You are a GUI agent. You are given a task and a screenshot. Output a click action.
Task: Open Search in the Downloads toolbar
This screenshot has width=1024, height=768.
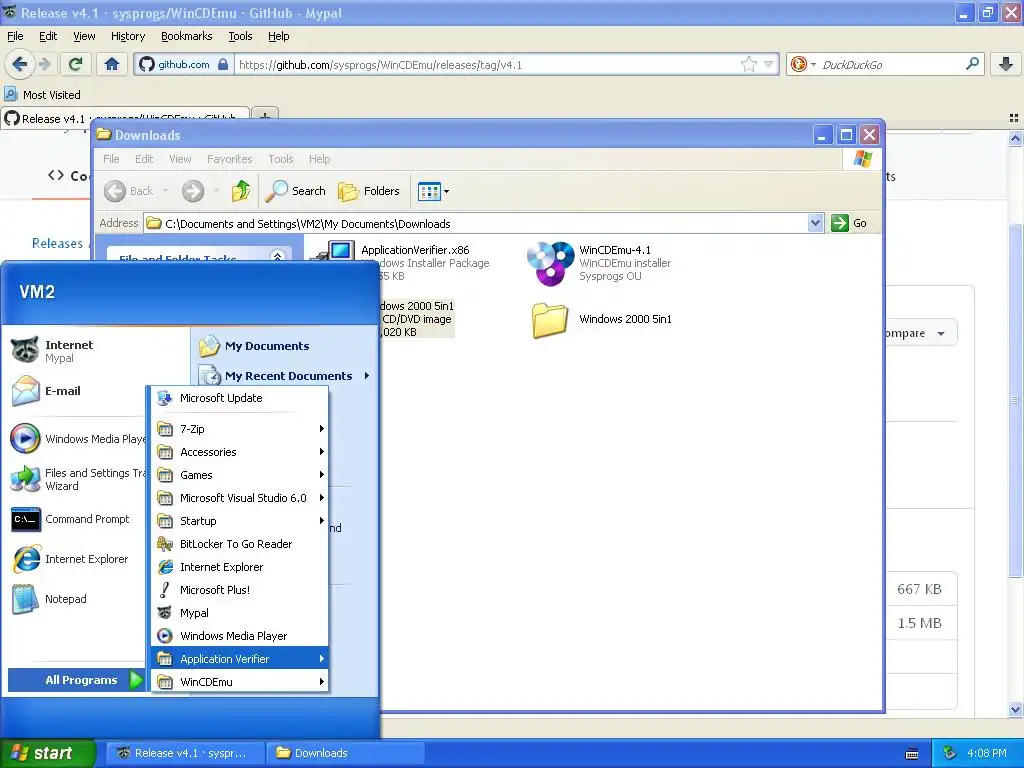pos(296,191)
